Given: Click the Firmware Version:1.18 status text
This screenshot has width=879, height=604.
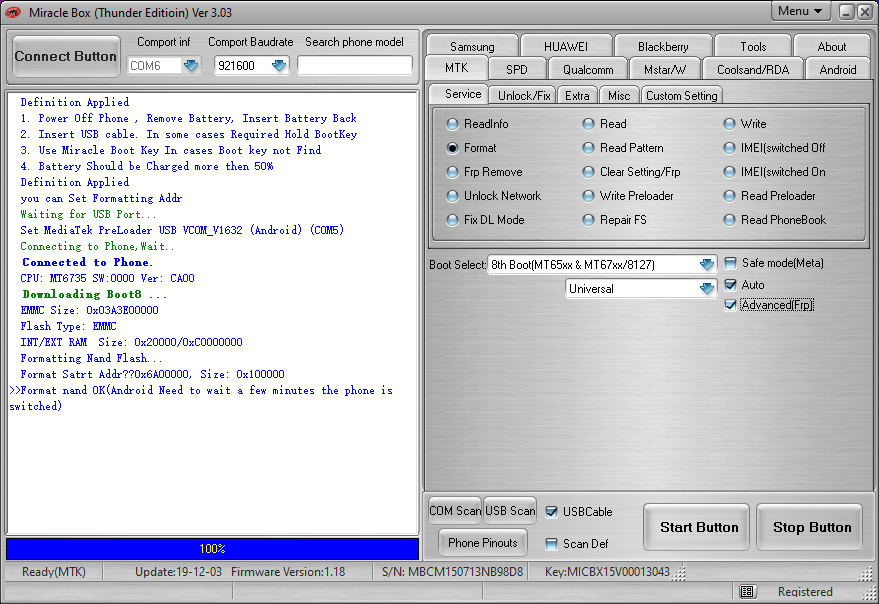Looking at the screenshot, I should tap(288, 571).
